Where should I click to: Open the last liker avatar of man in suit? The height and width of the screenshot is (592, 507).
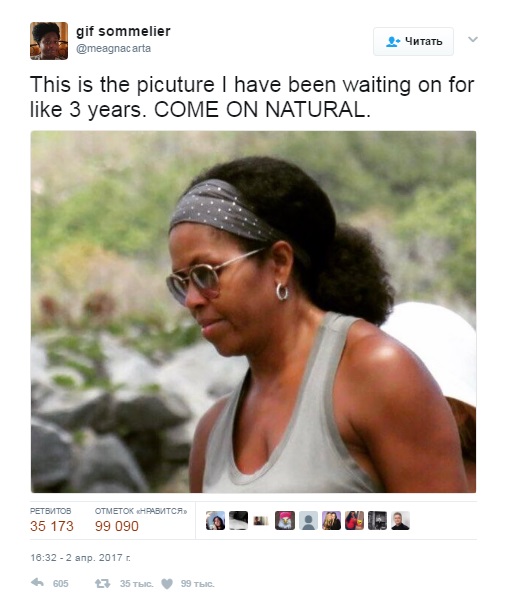coord(400,520)
